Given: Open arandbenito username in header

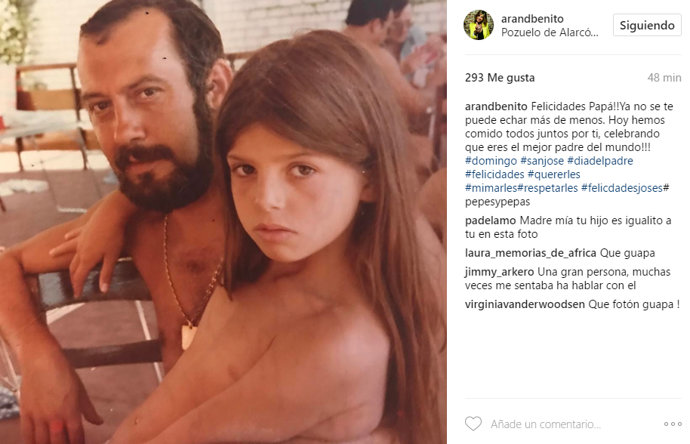Looking at the screenshot, I should 532,18.
